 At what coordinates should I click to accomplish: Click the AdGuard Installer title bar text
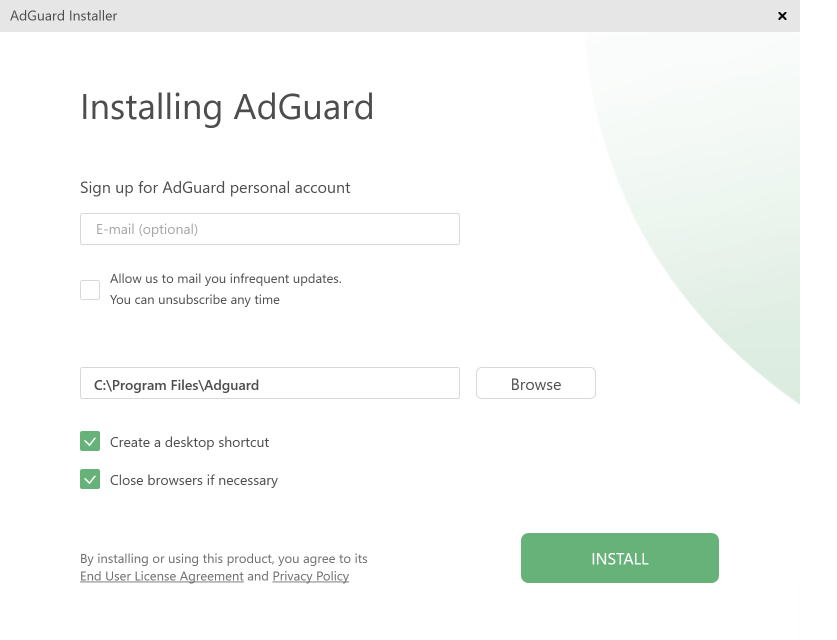coord(63,16)
